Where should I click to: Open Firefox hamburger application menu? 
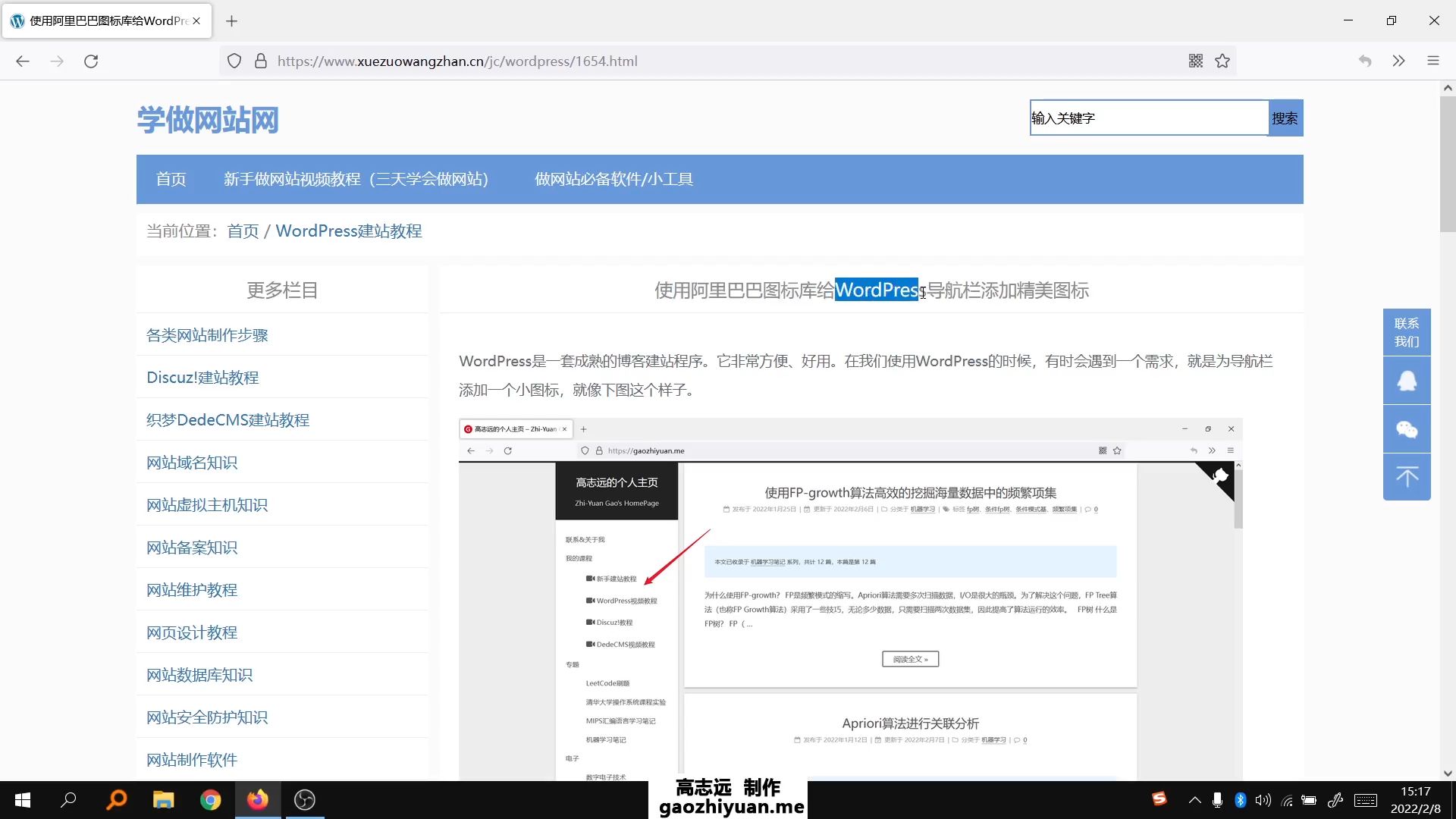pos(1433,61)
